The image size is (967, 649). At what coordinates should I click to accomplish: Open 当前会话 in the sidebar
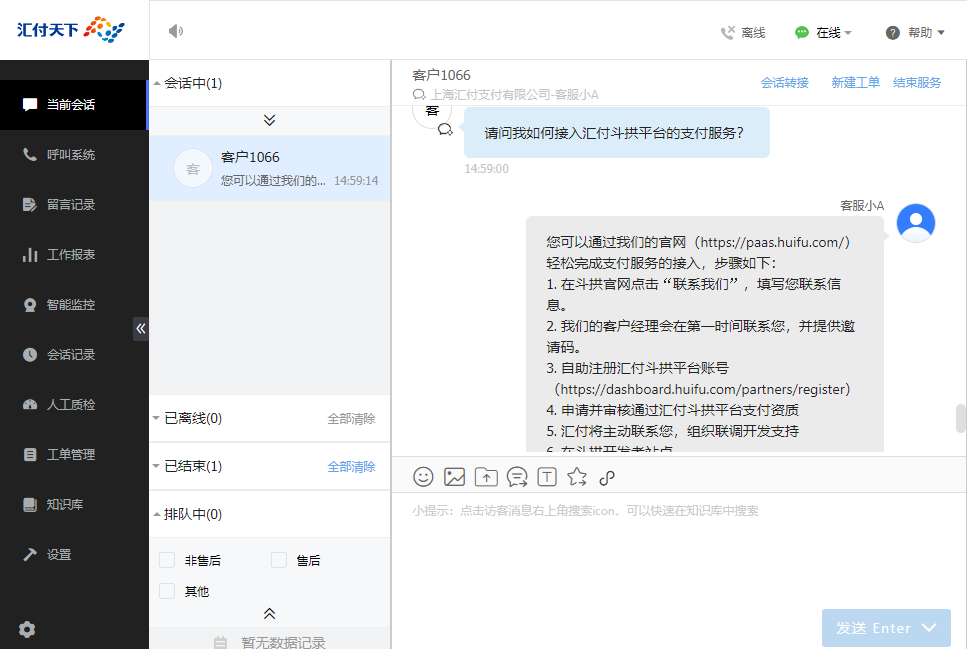(74, 104)
